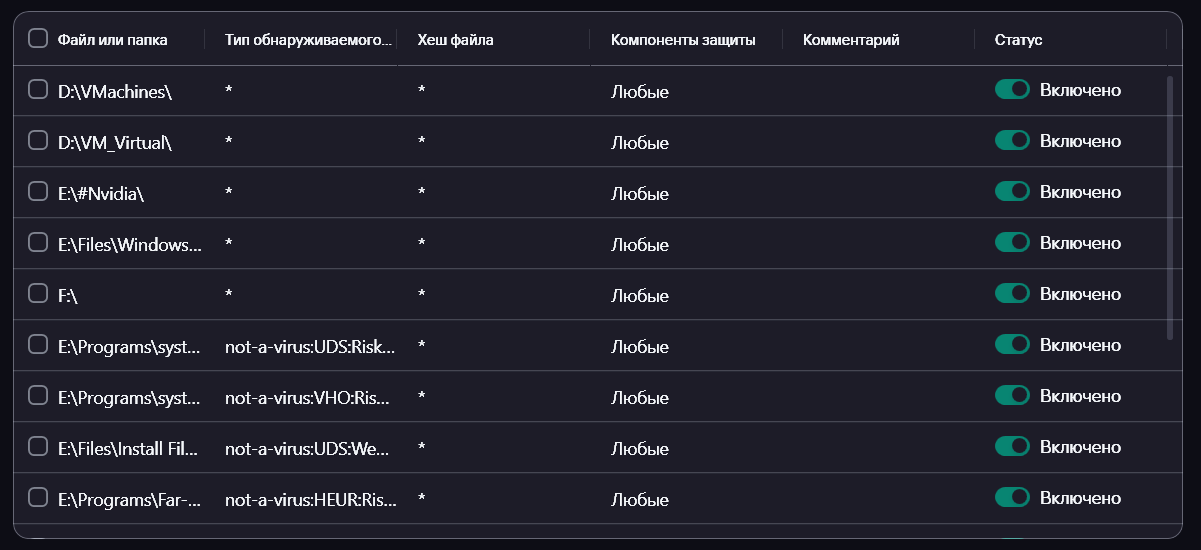This screenshot has width=1201, height=550.
Task: Check the E:\Programs\Far- row checkbox
Action: pyautogui.click(x=38, y=497)
